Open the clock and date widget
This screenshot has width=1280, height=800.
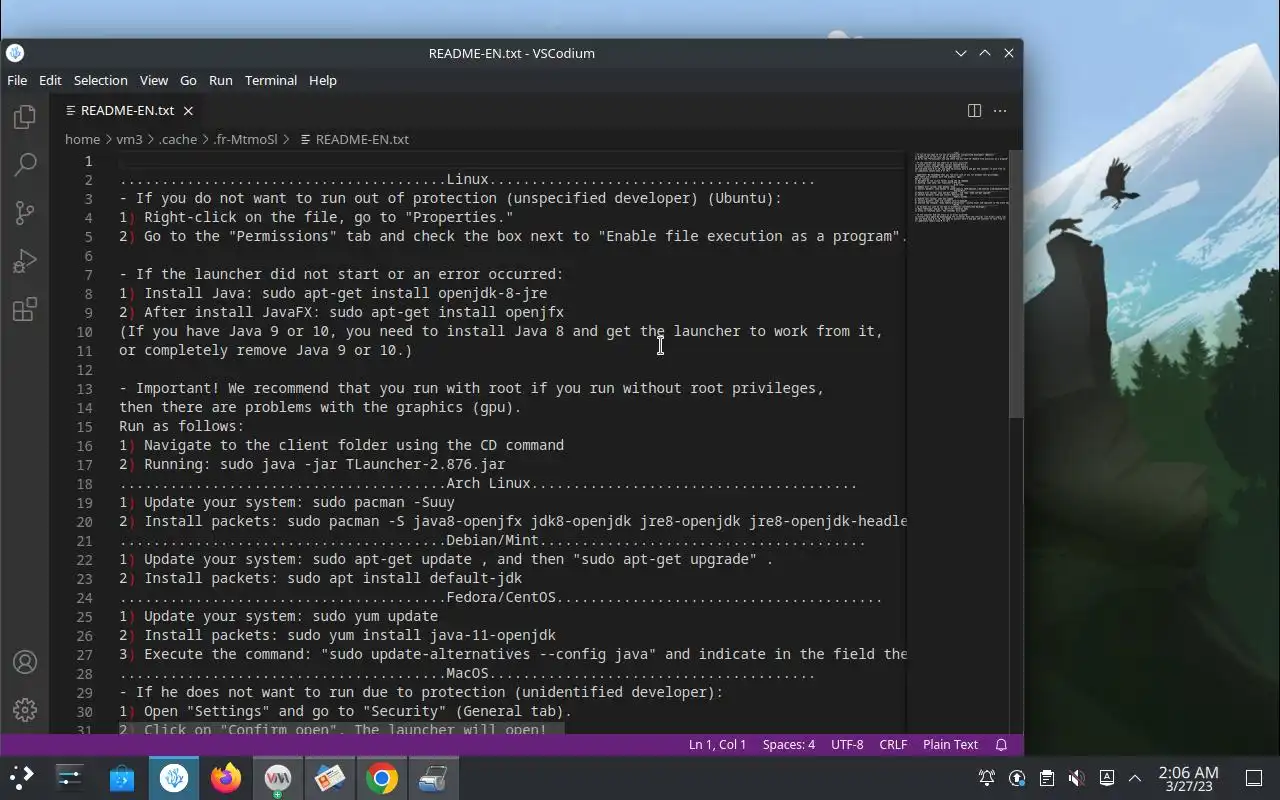tap(1188, 778)
